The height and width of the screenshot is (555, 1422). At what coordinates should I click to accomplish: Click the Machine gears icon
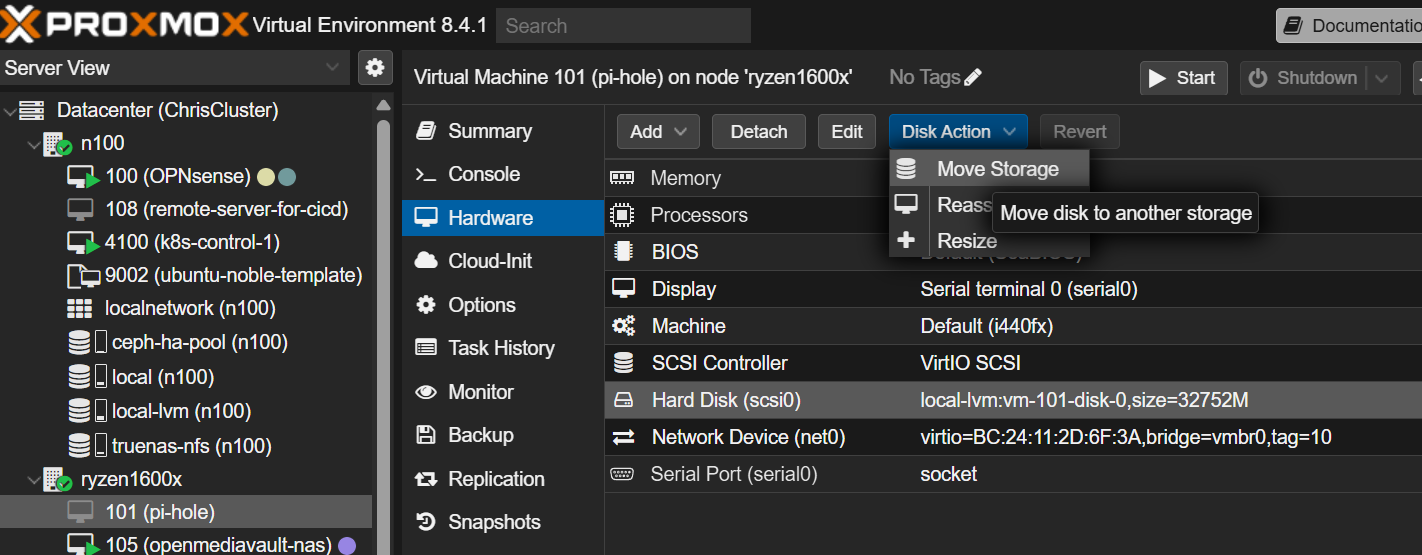coord(623,326)
